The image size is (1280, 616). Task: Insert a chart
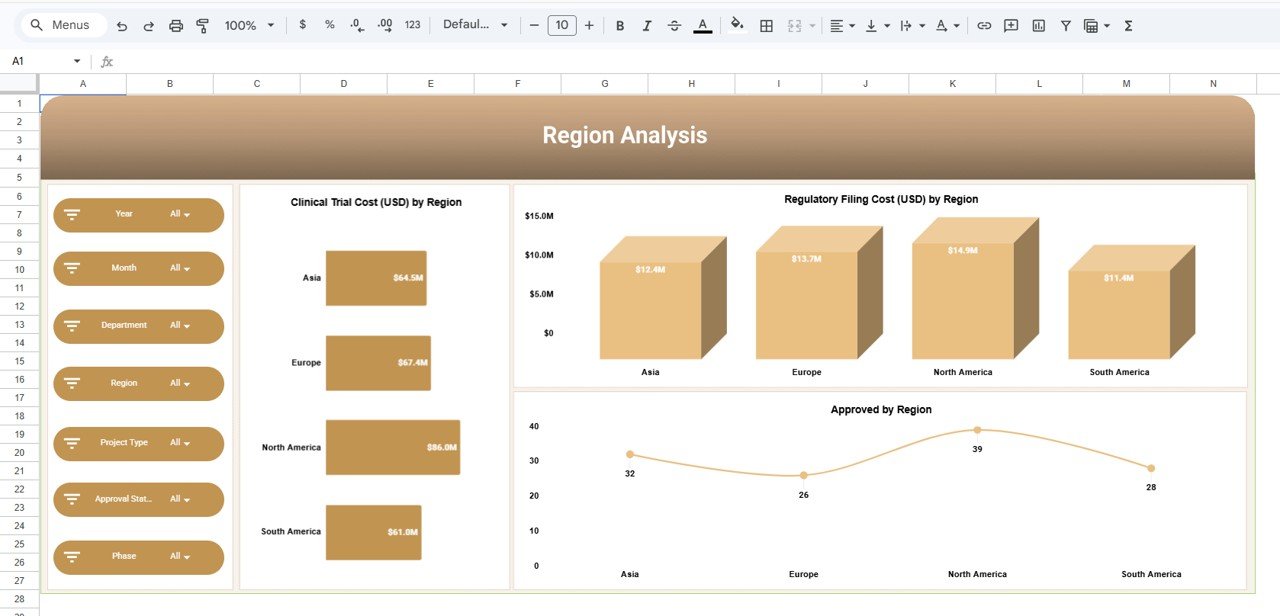(x=1038, y=25)
